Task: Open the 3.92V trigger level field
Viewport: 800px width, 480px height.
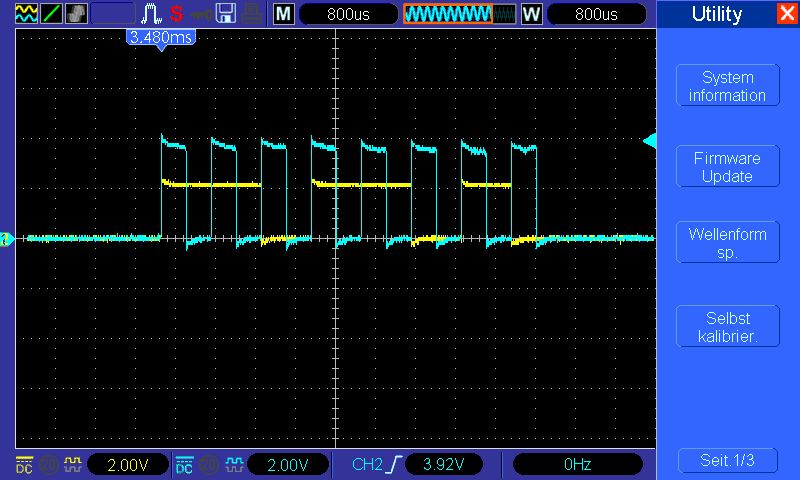Action: (x=444, y=464)
